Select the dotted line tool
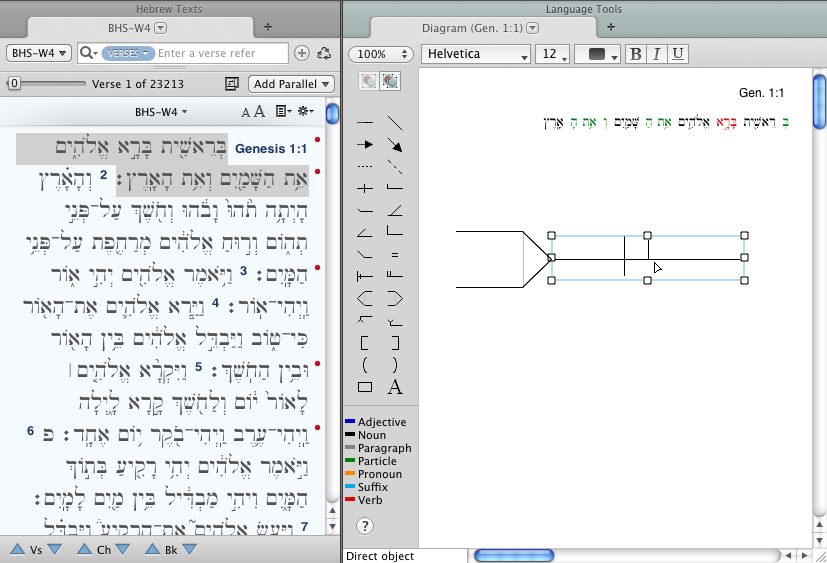This screenshot has height=563, width=827. click(365, 166)
